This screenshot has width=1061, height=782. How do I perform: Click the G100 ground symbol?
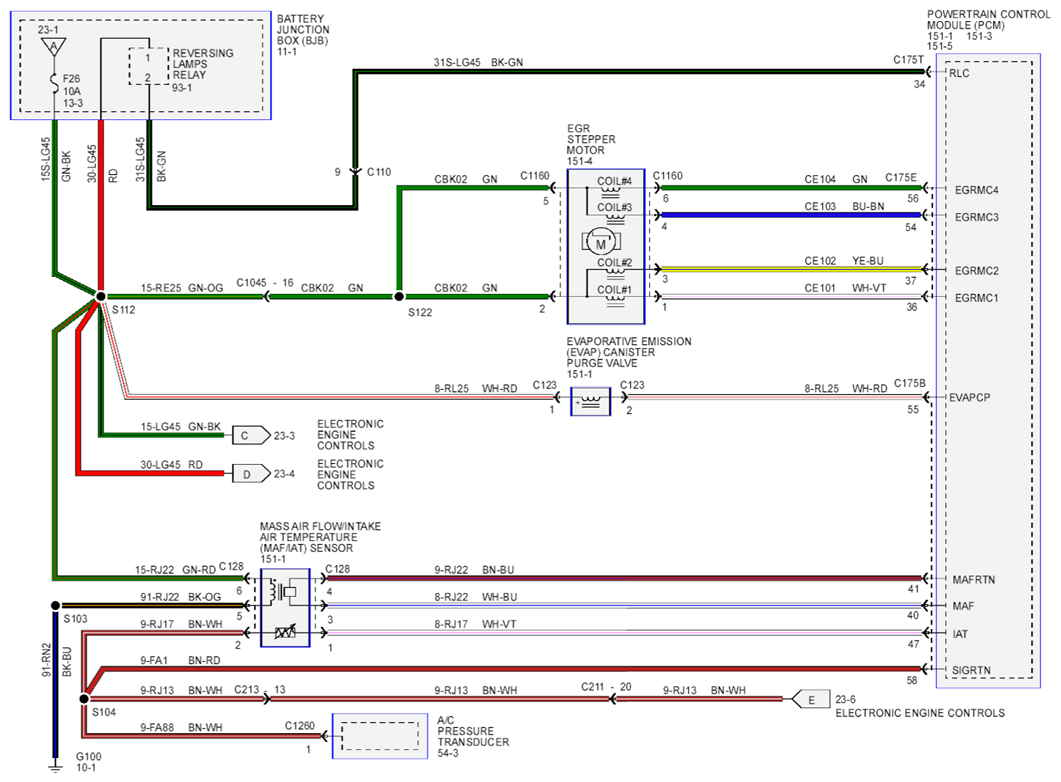[55, 766]
